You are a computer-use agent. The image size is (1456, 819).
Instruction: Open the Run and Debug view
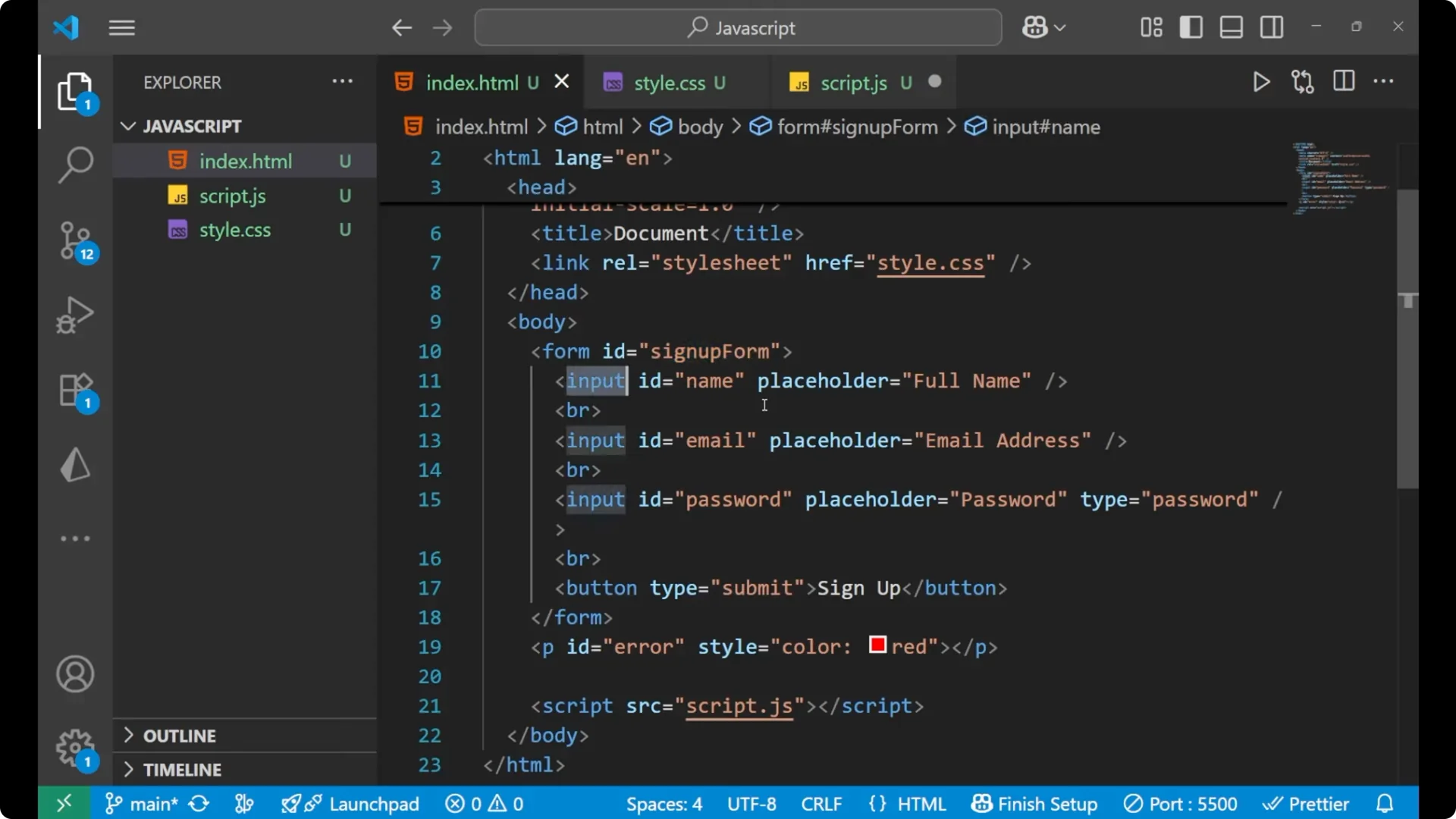(74, 315)
